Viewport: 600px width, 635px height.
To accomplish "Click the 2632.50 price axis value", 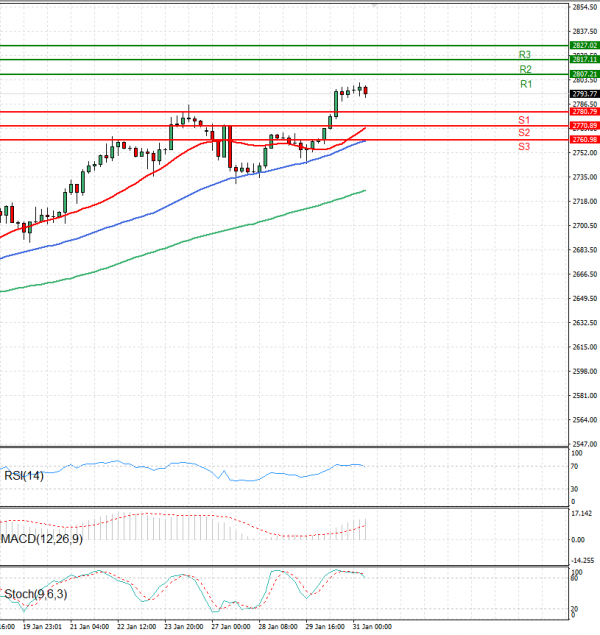I will point(585,323).
